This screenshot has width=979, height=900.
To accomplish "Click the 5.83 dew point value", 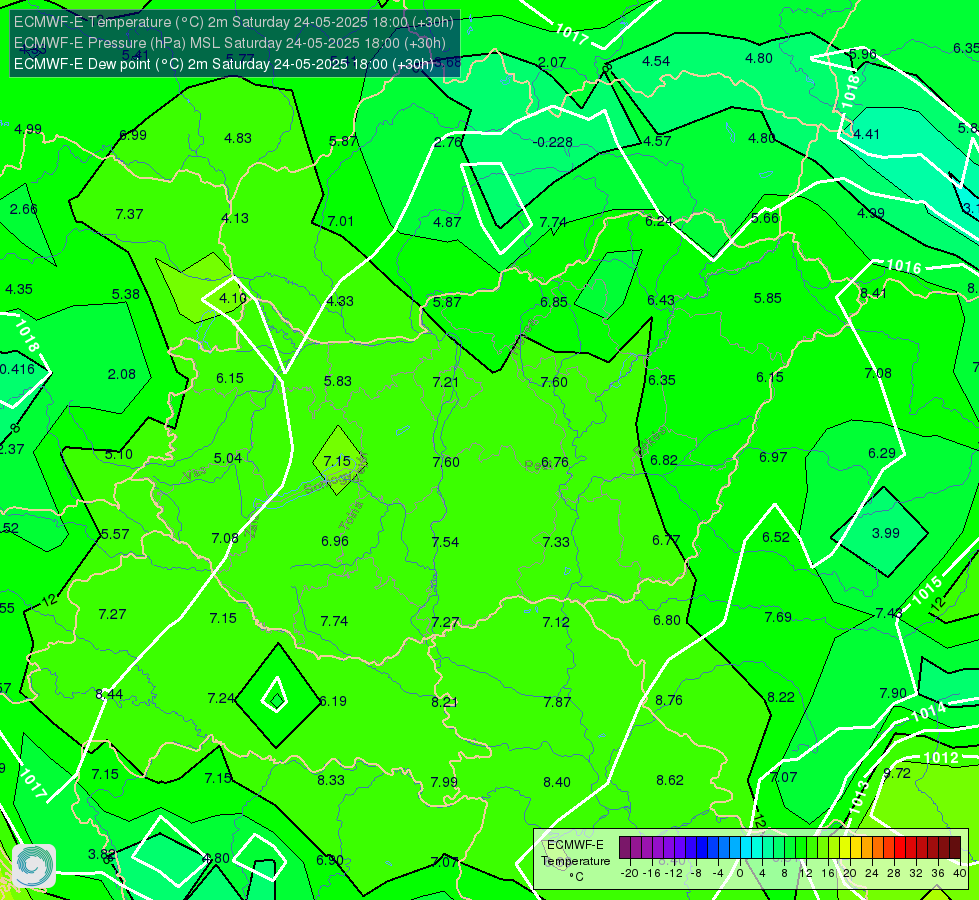I will 338,381.
